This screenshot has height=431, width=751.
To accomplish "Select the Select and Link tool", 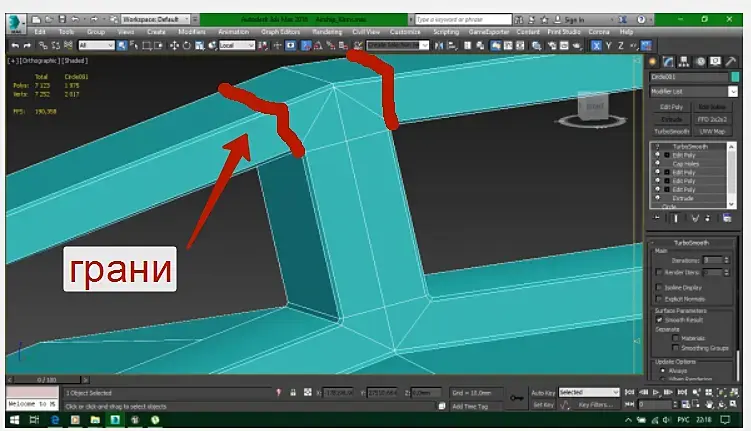I will pyautogui.click(x=43, y=45).
